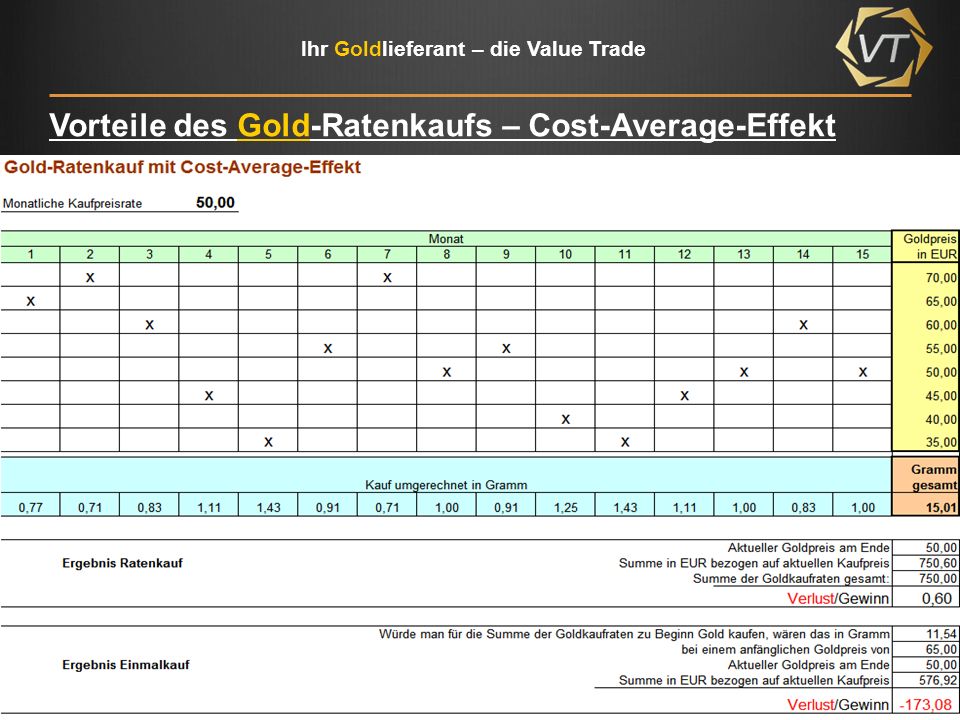The width and height of the screenshot is (960, 720).
Task: Click the 'Würde man für die Summe' sentence
Action: coord(634,634)
